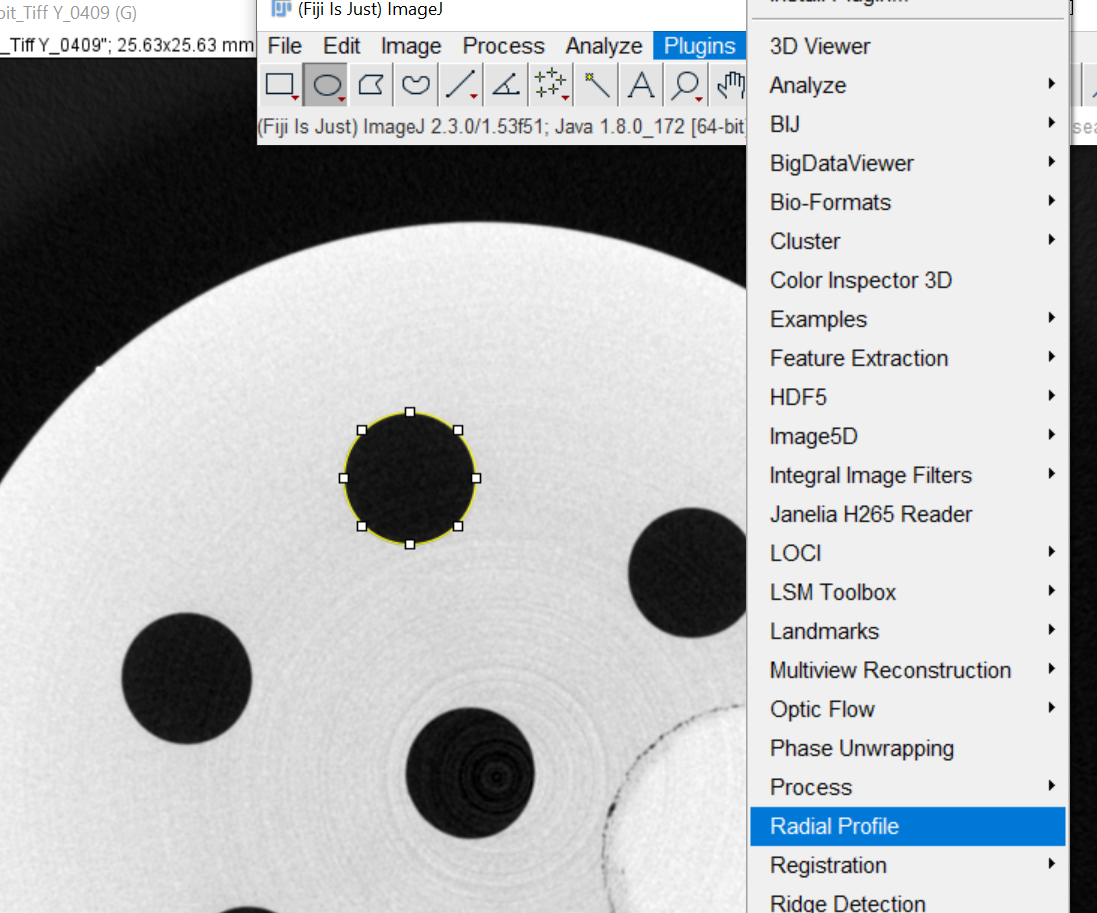Click the ImageJ version status bar text

(x=502, y=127)
